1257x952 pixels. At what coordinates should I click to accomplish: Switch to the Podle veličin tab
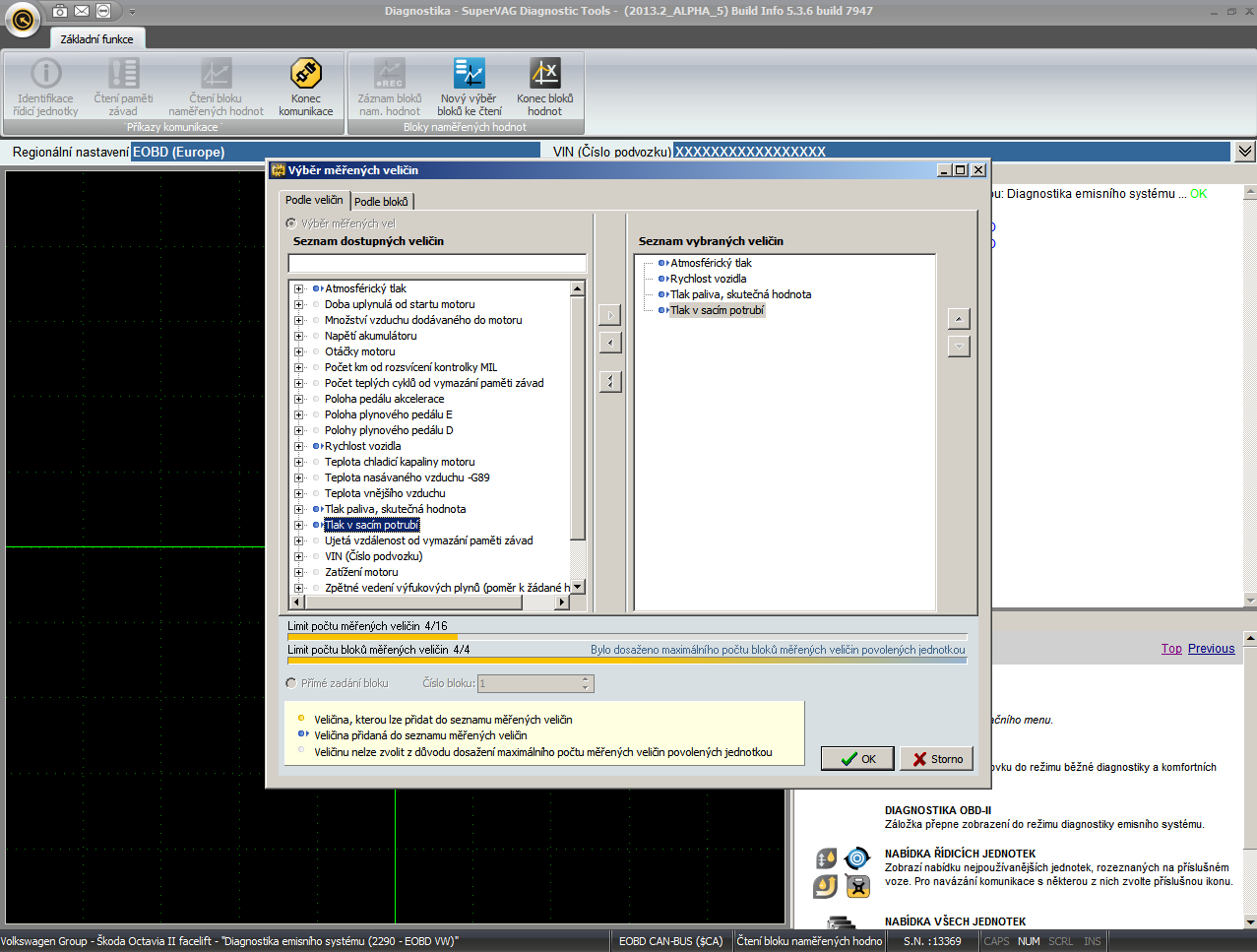(x=314, y=200)
